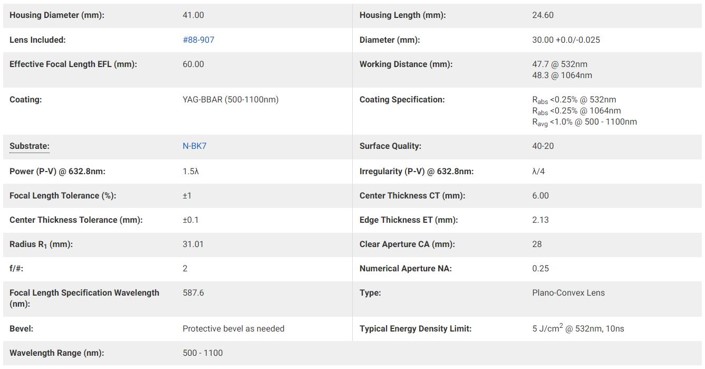Image resolution: width=705 pixels, height=369 pixels.
Task: Click Rabs <0.25% @ 1064nm specification
Action: click(576, 111)
